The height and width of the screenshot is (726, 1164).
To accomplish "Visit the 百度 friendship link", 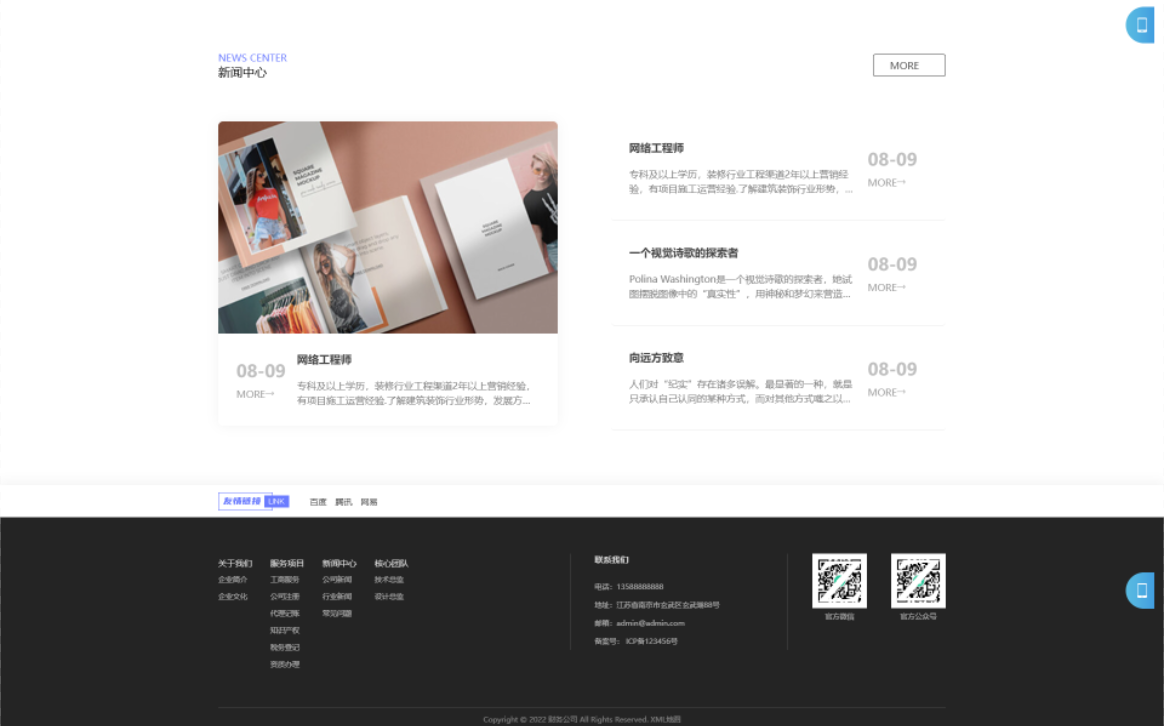I will (316, 501).
